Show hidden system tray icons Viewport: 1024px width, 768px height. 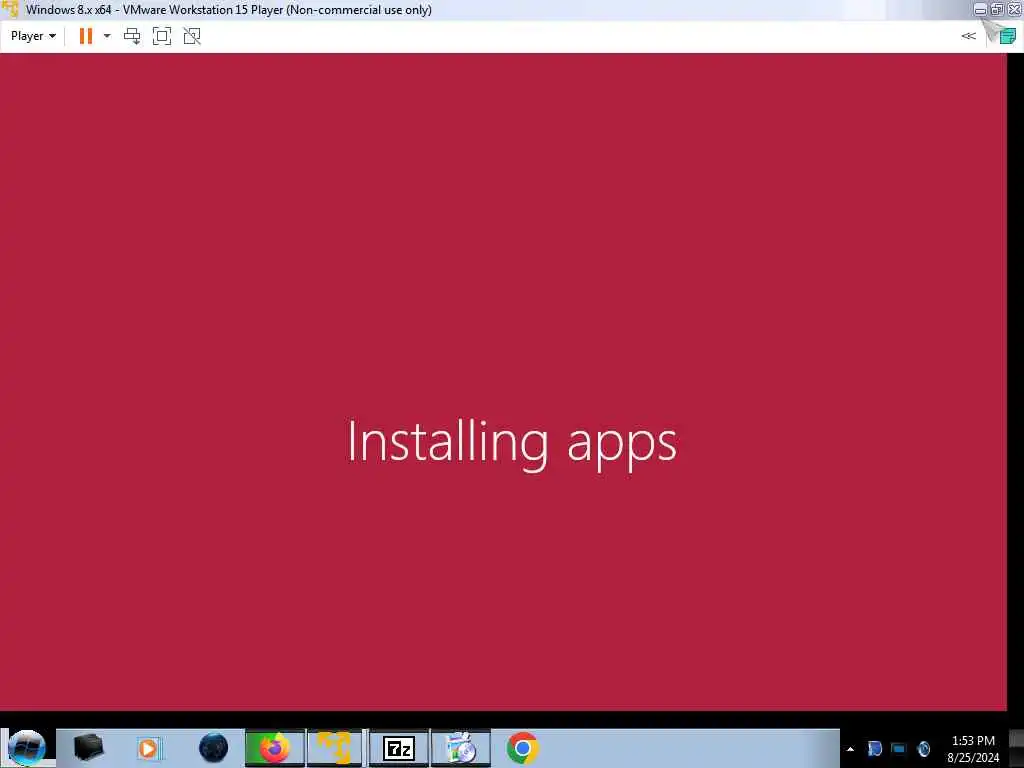(850, 749)
